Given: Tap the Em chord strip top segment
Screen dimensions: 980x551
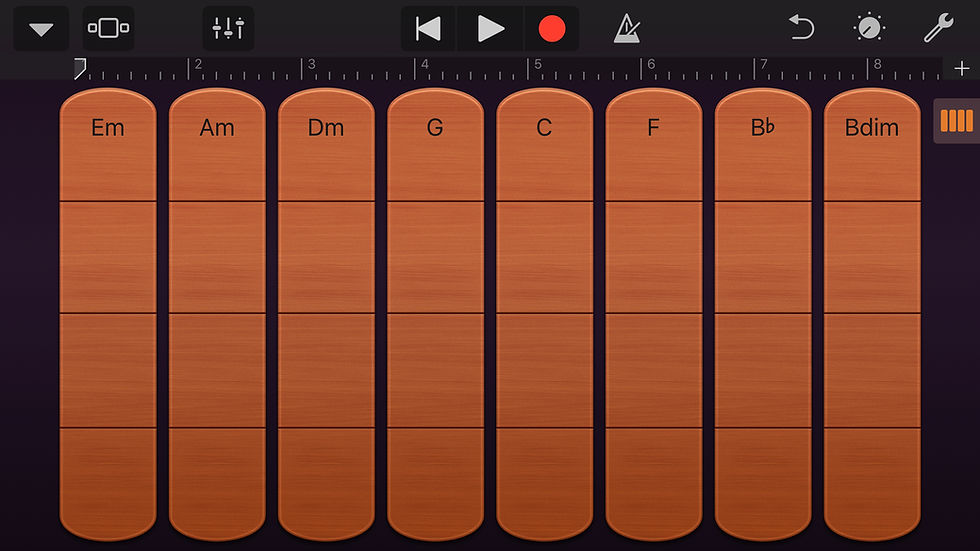Looking at the screenshot, I should 108,145.
